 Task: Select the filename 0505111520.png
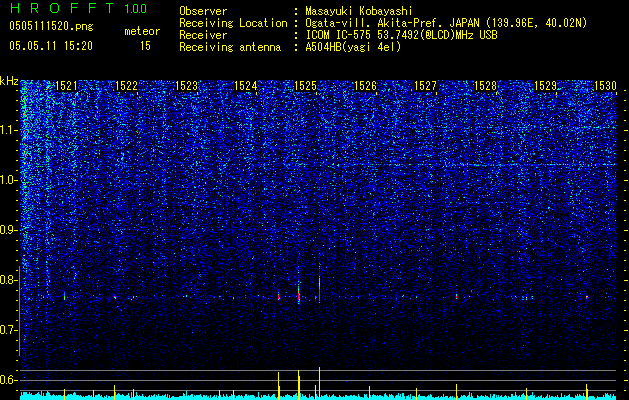(x=51, y=26)
